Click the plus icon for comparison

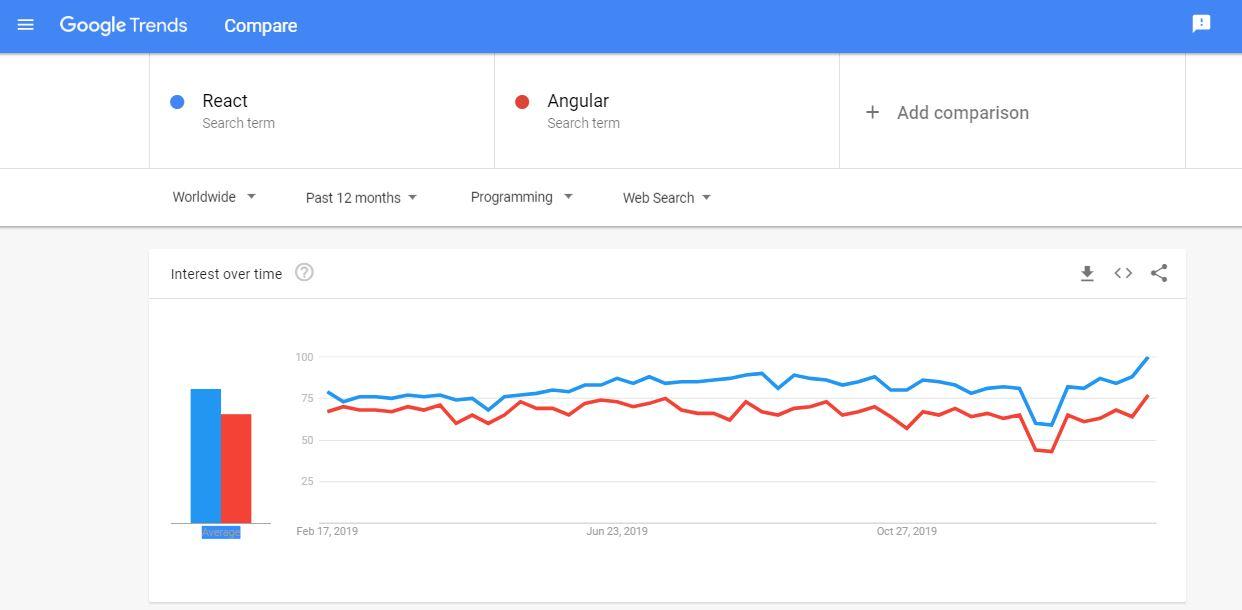(x=872, y=112)
